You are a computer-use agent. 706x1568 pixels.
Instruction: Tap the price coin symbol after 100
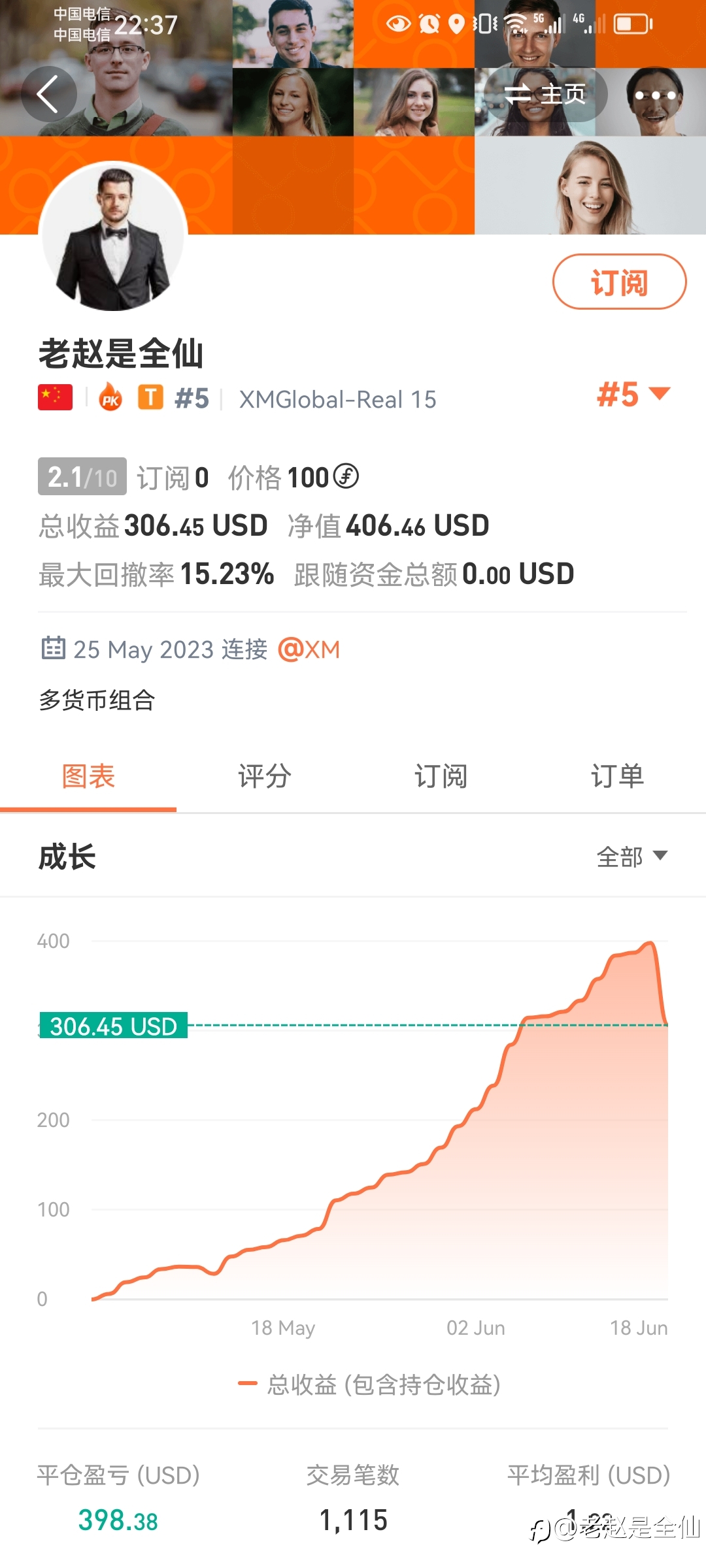pos(346,476)
